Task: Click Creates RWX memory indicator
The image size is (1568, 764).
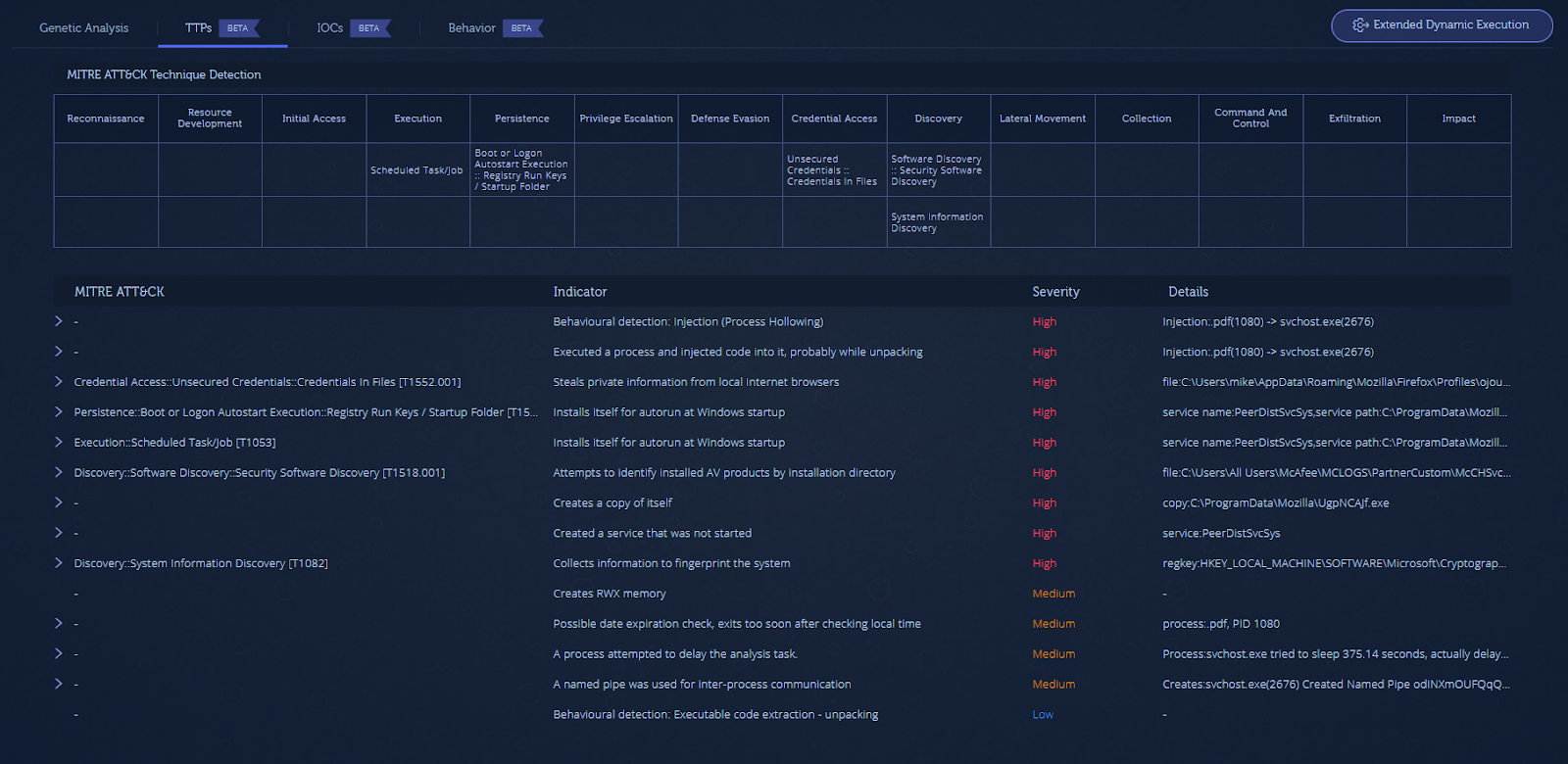Action: tap(609, 594)
